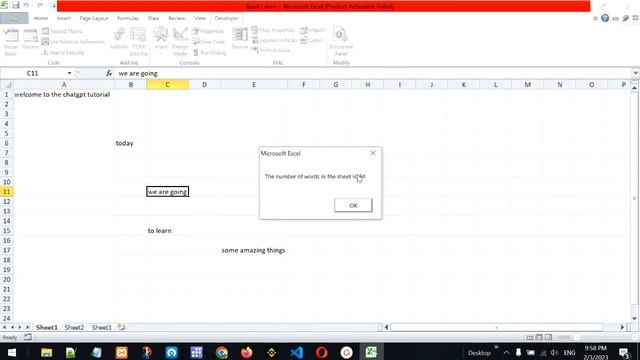Click the Select All corner button
The height and width of the screenshot is (360, 640).
7,84
